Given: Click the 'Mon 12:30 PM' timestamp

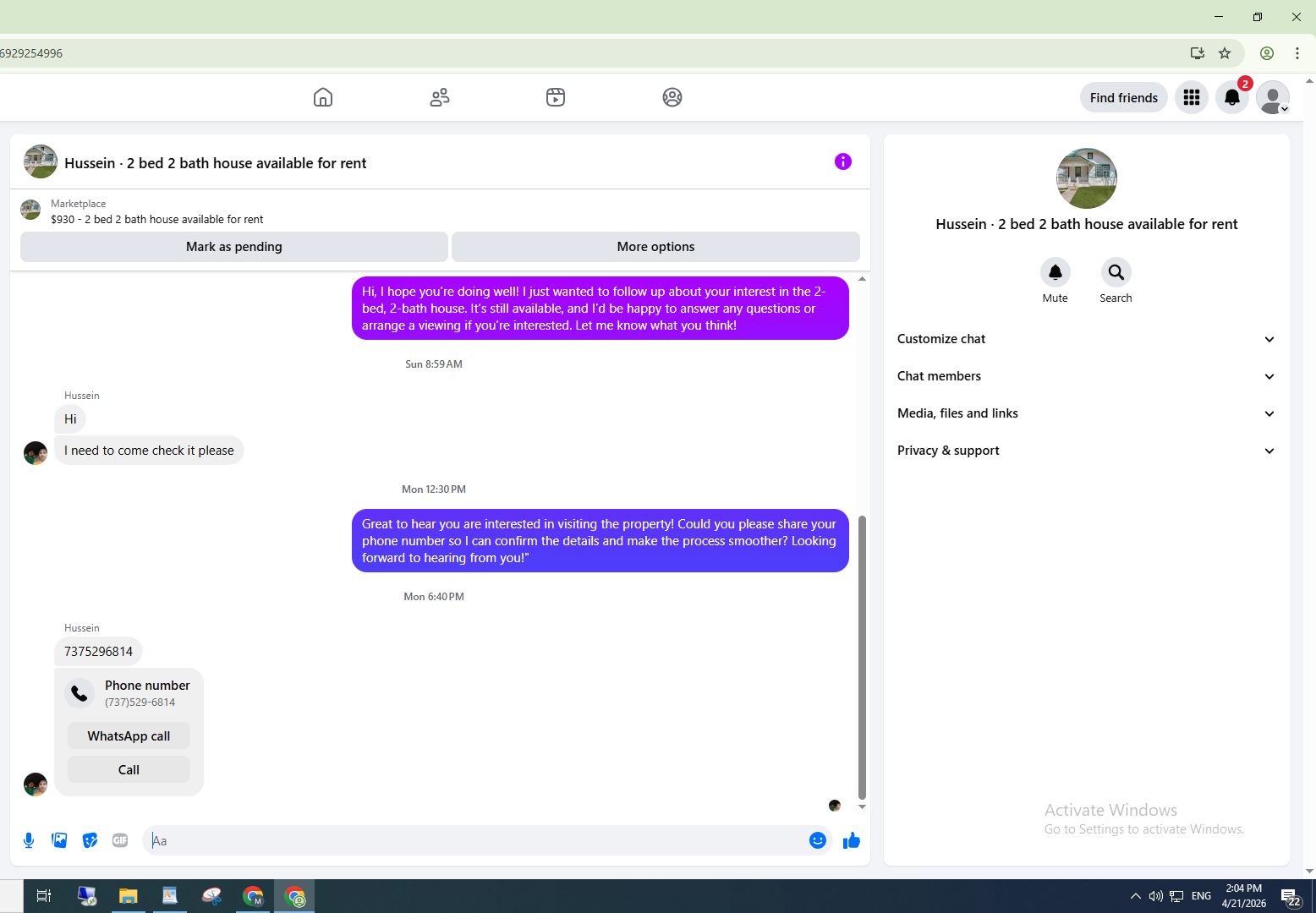Looking at the screenshot, I should (434, 489).
